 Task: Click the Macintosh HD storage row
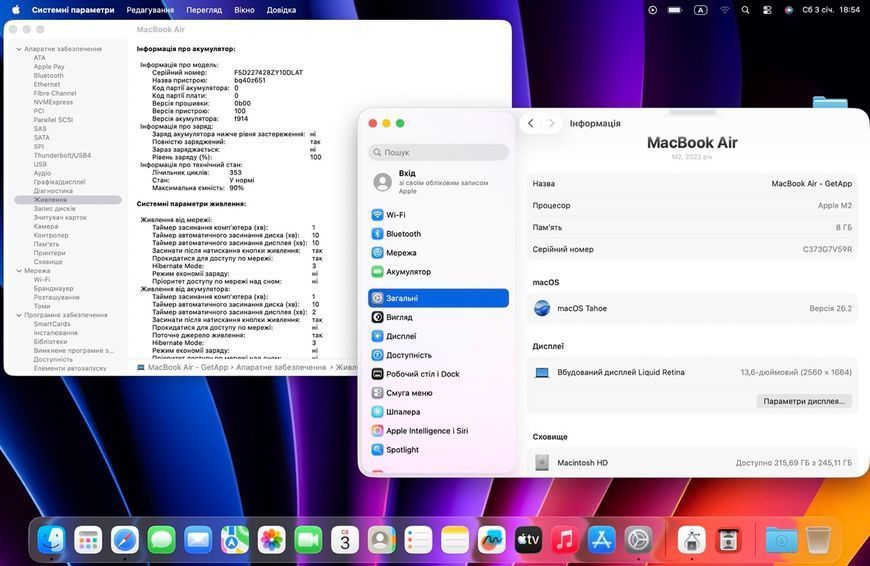click(692, 462)
